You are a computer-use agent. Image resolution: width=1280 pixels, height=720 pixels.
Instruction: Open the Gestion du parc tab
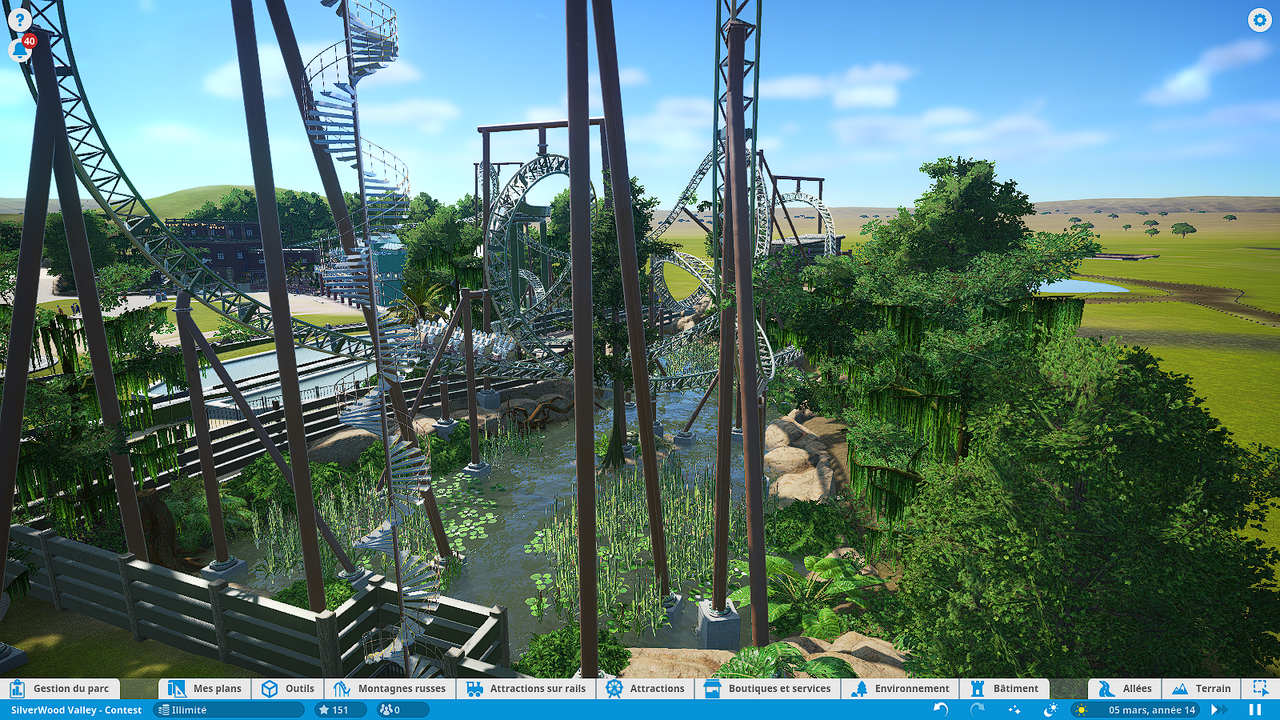coord(60,689)
